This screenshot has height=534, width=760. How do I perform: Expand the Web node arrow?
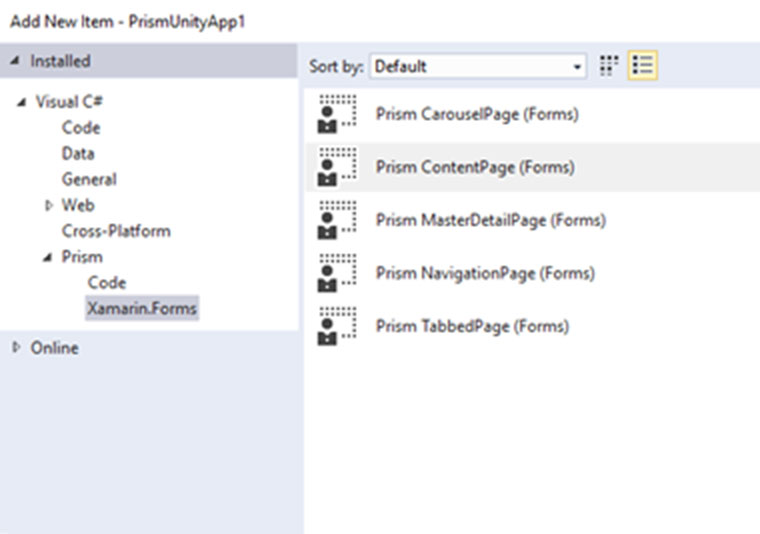pyautogui.click(x=48, y=205)
